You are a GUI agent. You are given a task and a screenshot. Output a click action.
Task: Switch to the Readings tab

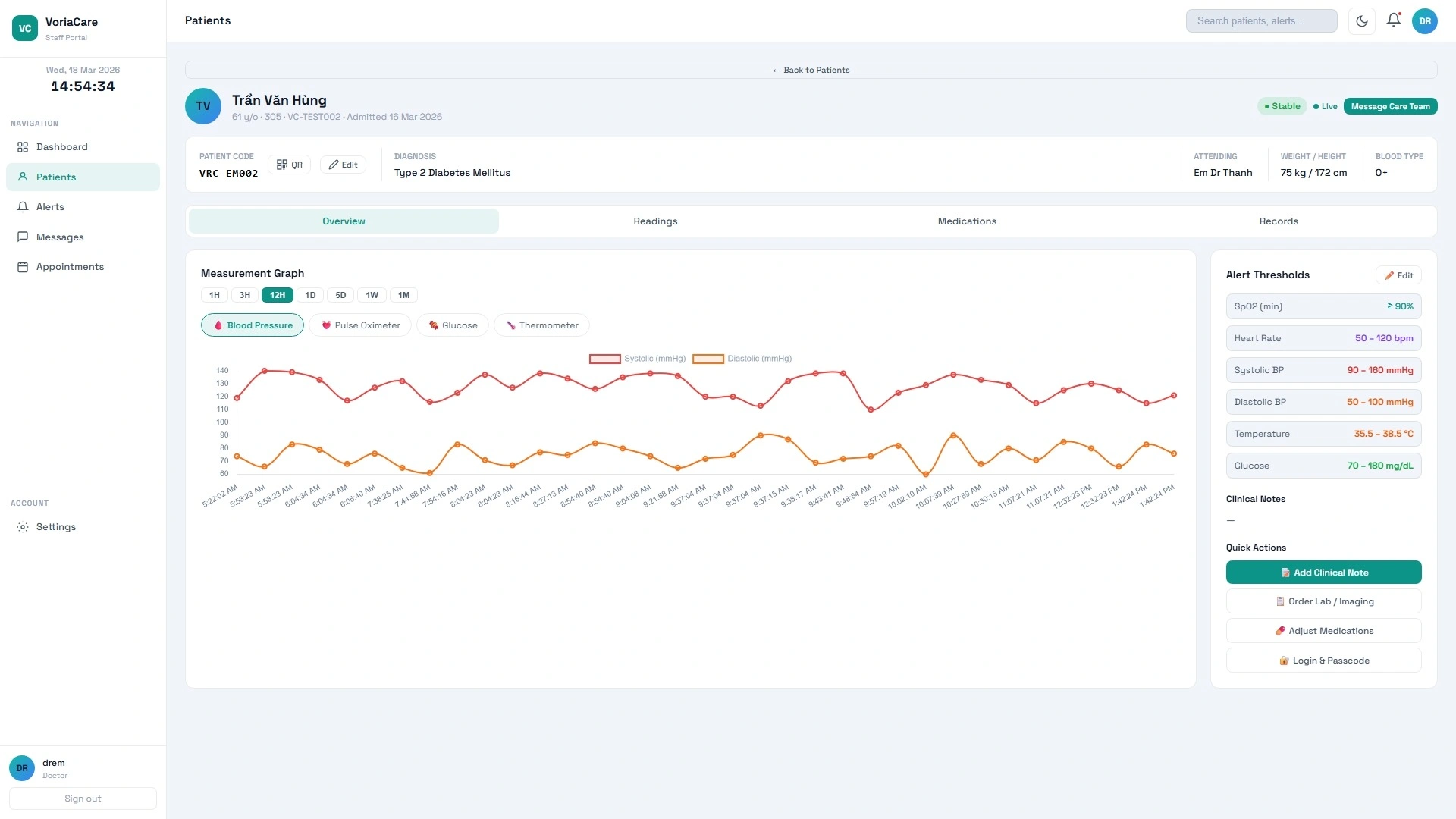pyautogui.click(x=654, y=221)
